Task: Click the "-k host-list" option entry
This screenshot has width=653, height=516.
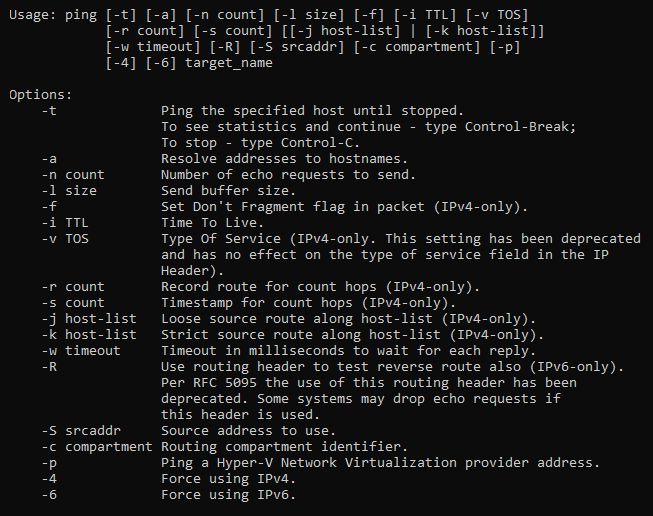Action: pyautogui.click(x=89, y=334)
